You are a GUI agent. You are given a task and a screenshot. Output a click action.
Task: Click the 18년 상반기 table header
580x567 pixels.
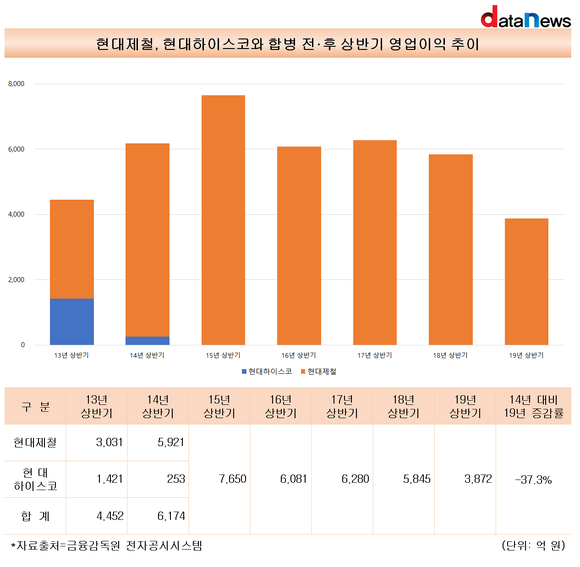(404, 406)
